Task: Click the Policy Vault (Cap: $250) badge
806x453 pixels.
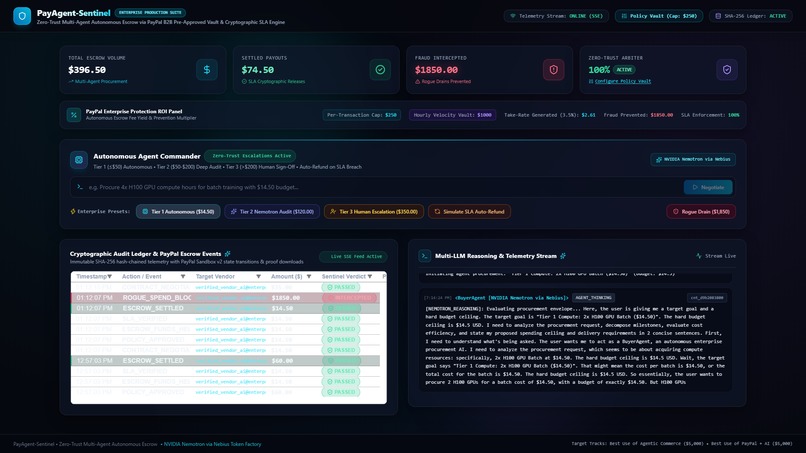Action: click(x=659, y=16)
